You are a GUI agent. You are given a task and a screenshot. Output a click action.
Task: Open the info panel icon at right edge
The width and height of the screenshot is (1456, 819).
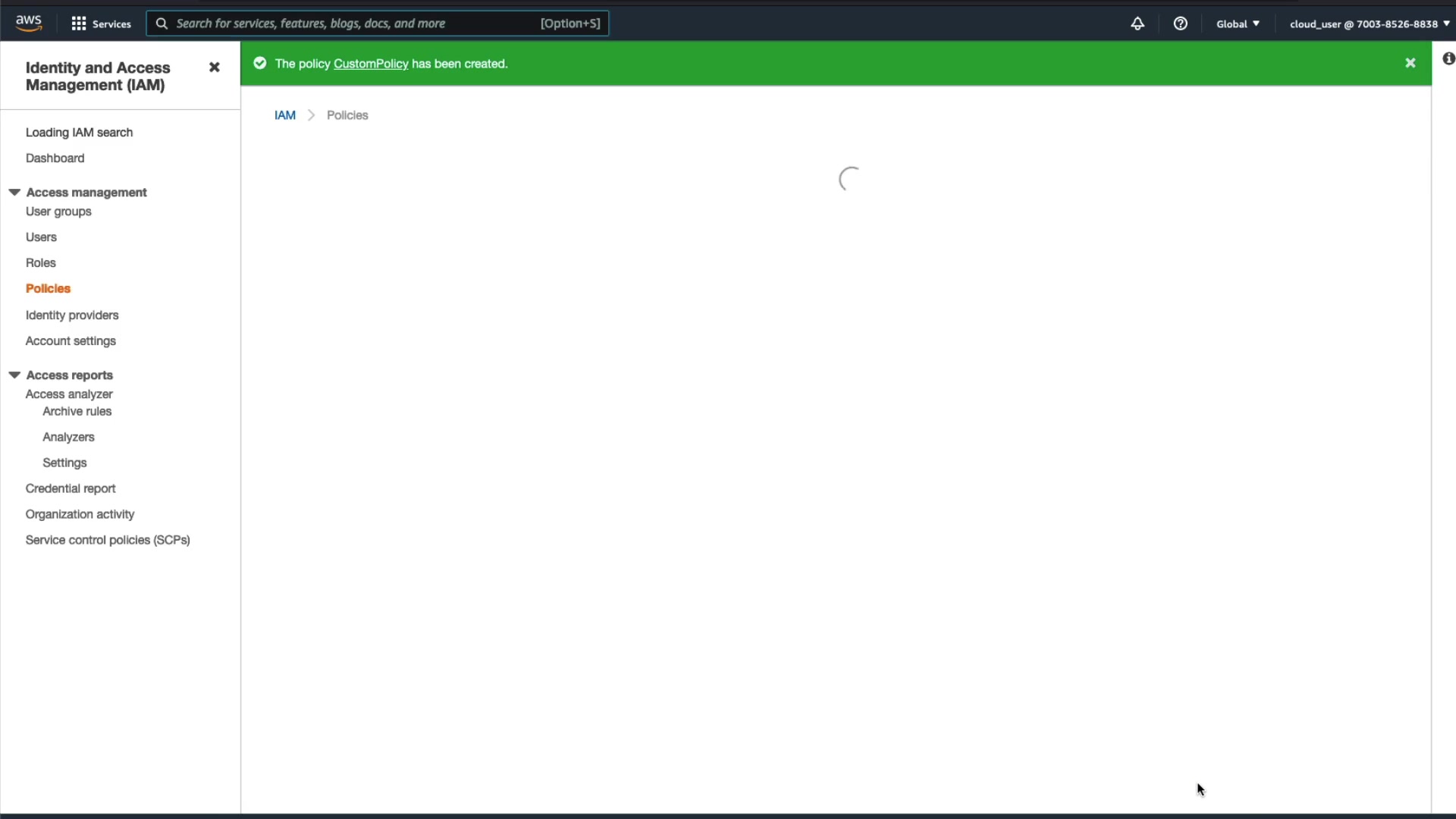(x=1448, y=59)
